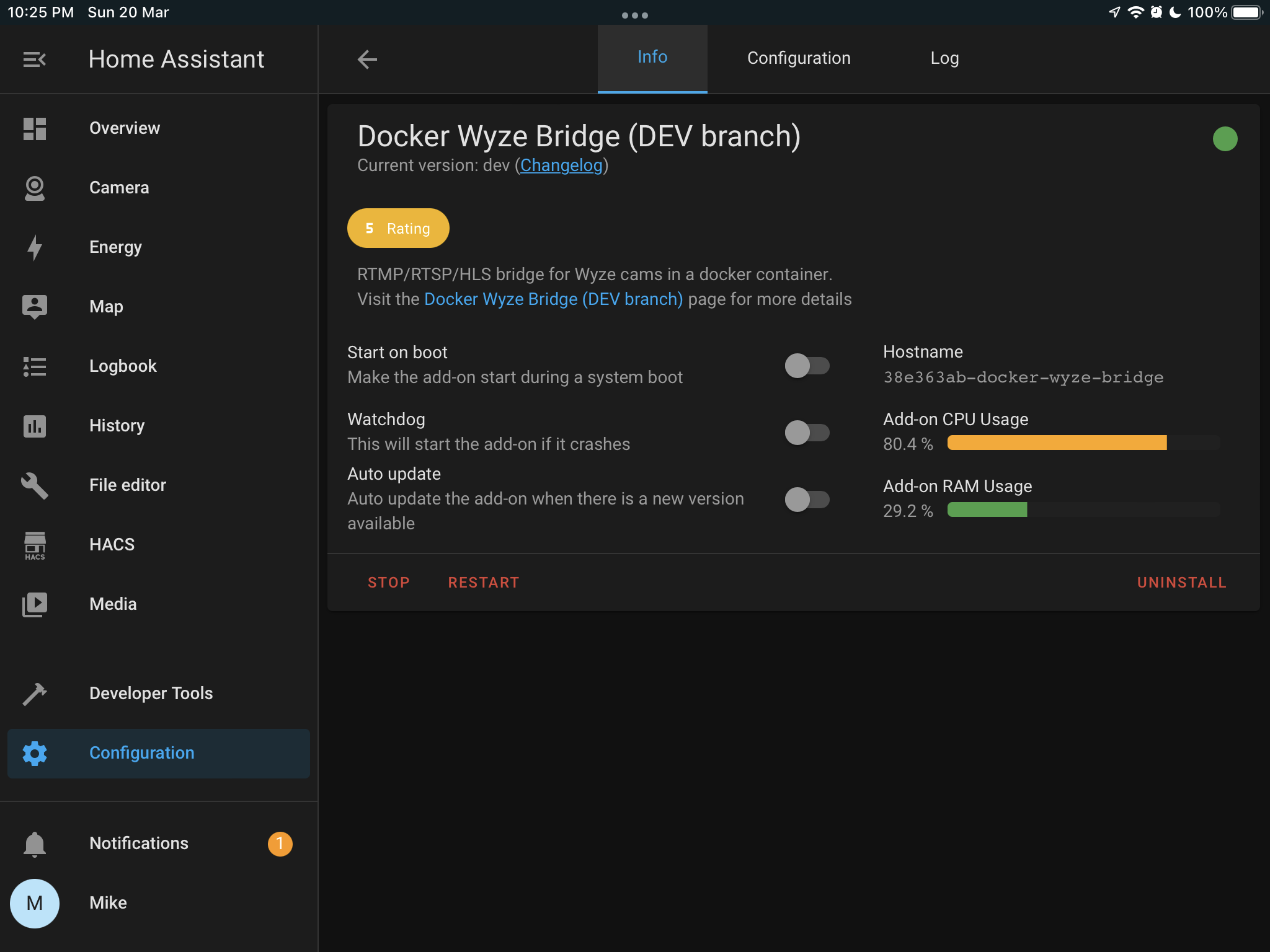
Task: Open the HACS store icon
Action: [x=35, y=545]
